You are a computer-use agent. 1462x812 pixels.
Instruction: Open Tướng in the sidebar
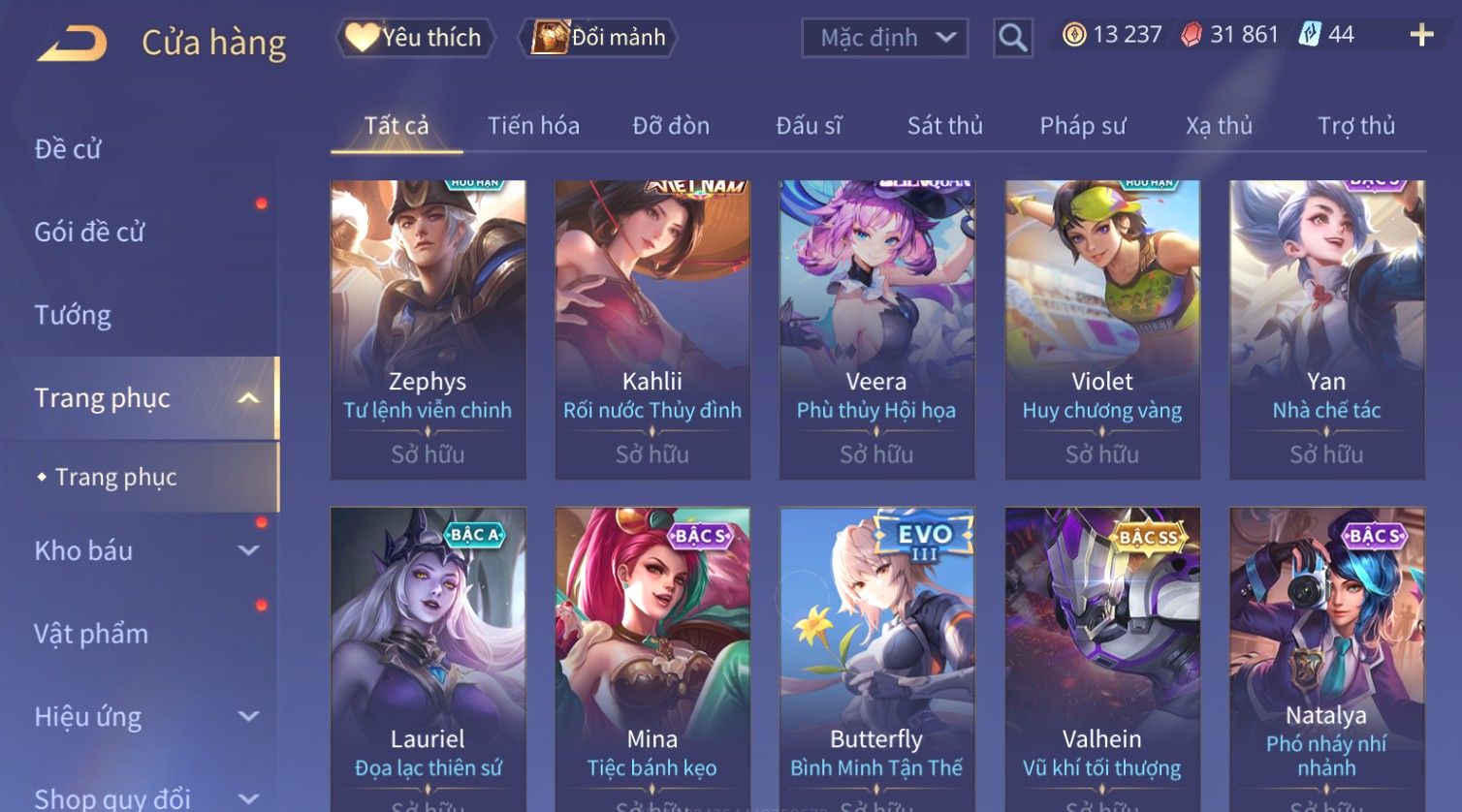click(x=73, y=315)
